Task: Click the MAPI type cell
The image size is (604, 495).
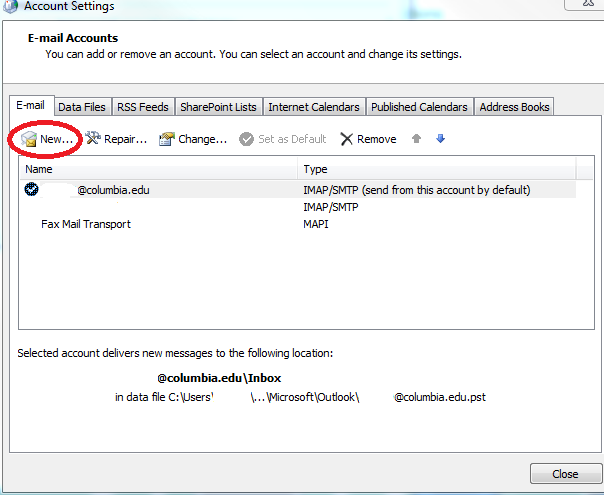Action: (316, 224)
